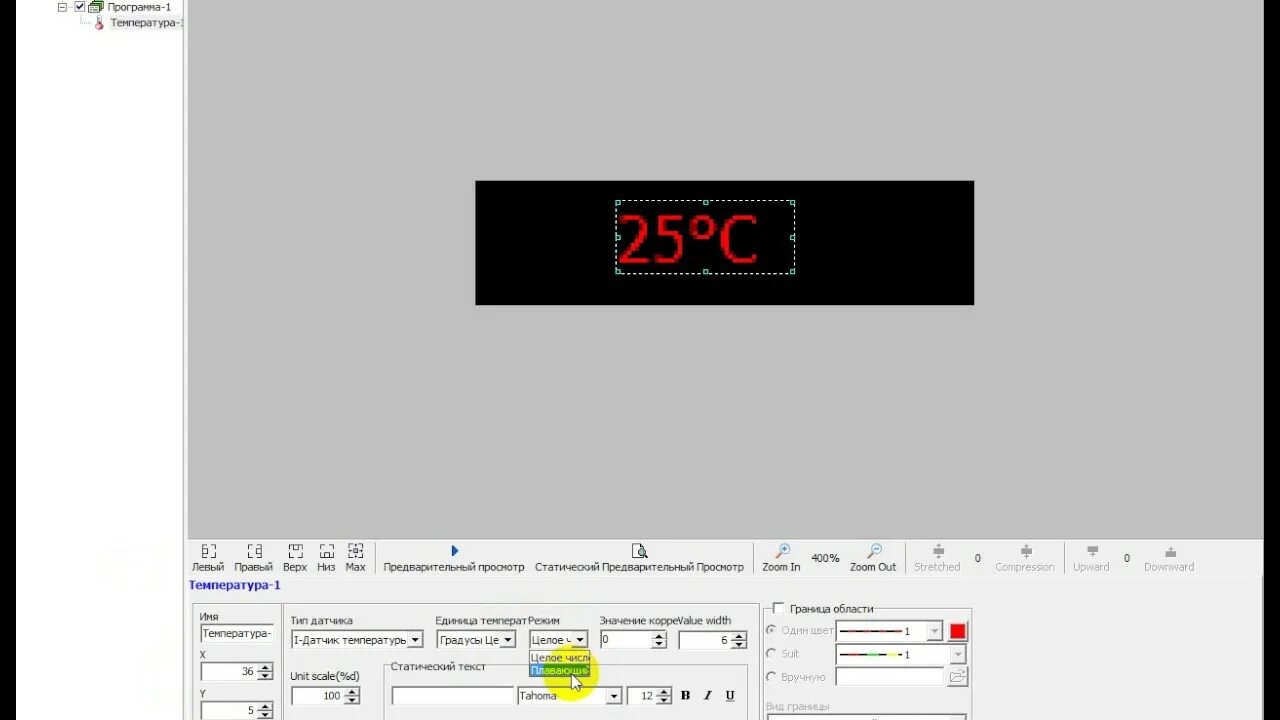Maximize the area with the Max button
The width and height of the screenshot is (1280, 720).
[355, 558]
